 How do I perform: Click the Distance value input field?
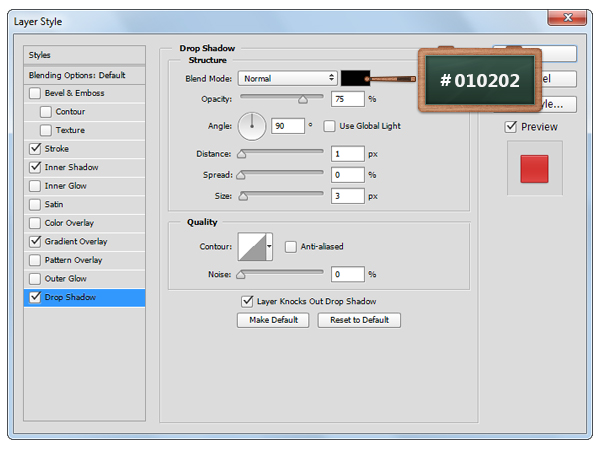(x=348, y=154)
